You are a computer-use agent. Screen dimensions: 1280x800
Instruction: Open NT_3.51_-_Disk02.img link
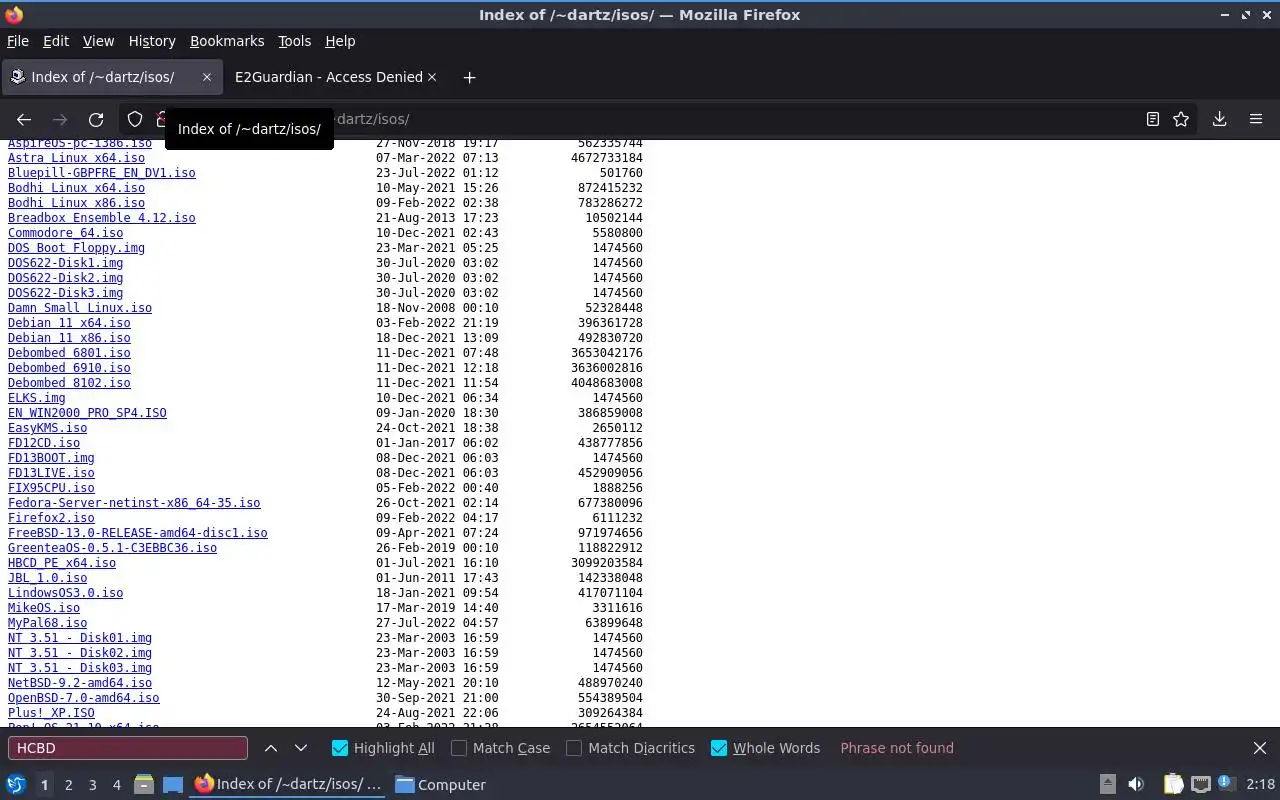click(80, 653)
